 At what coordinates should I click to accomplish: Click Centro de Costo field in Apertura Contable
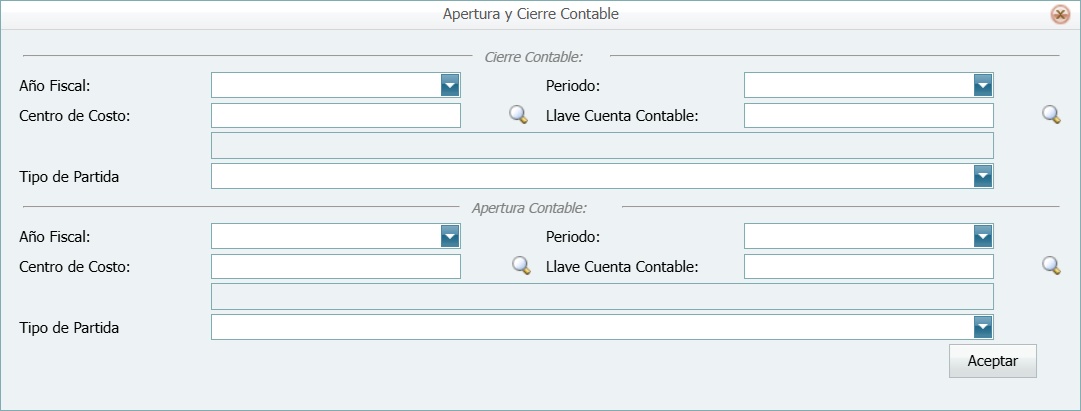(x=335, y=267)
